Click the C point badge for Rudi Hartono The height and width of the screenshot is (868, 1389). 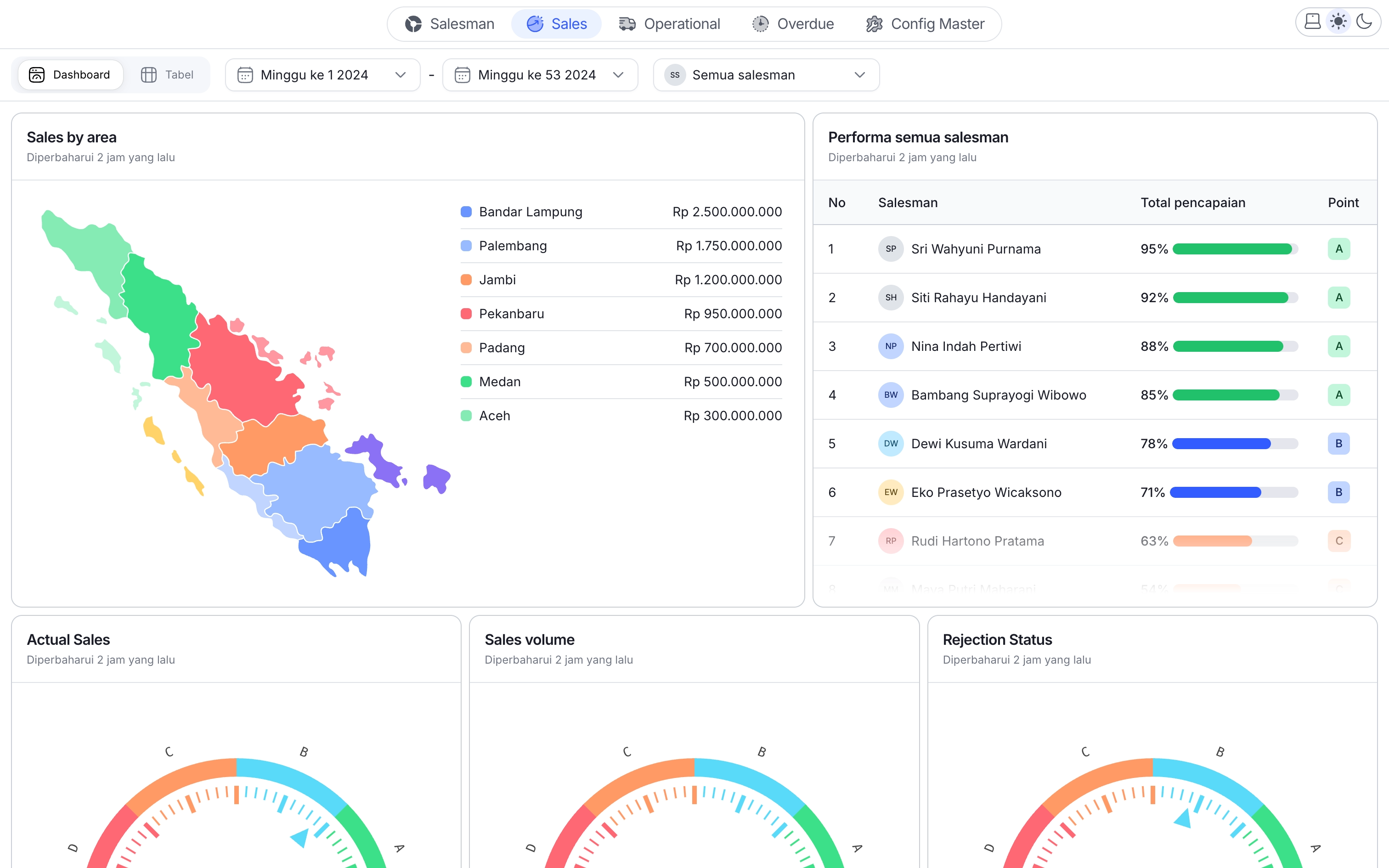1339,541
